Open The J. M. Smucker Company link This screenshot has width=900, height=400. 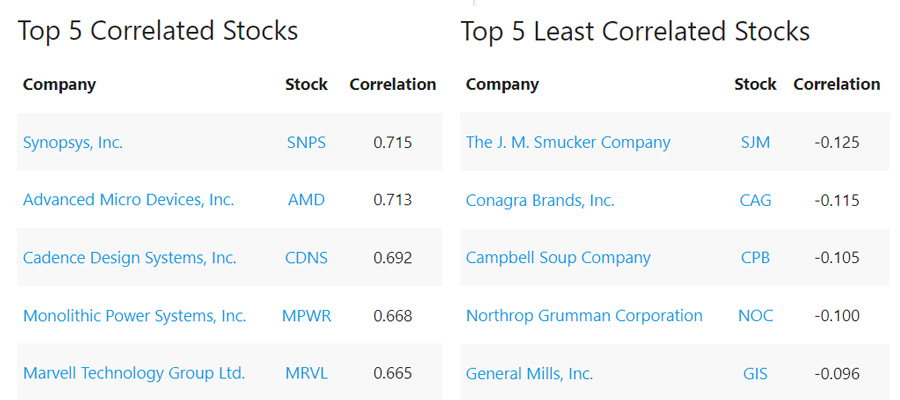coord(568,142)
